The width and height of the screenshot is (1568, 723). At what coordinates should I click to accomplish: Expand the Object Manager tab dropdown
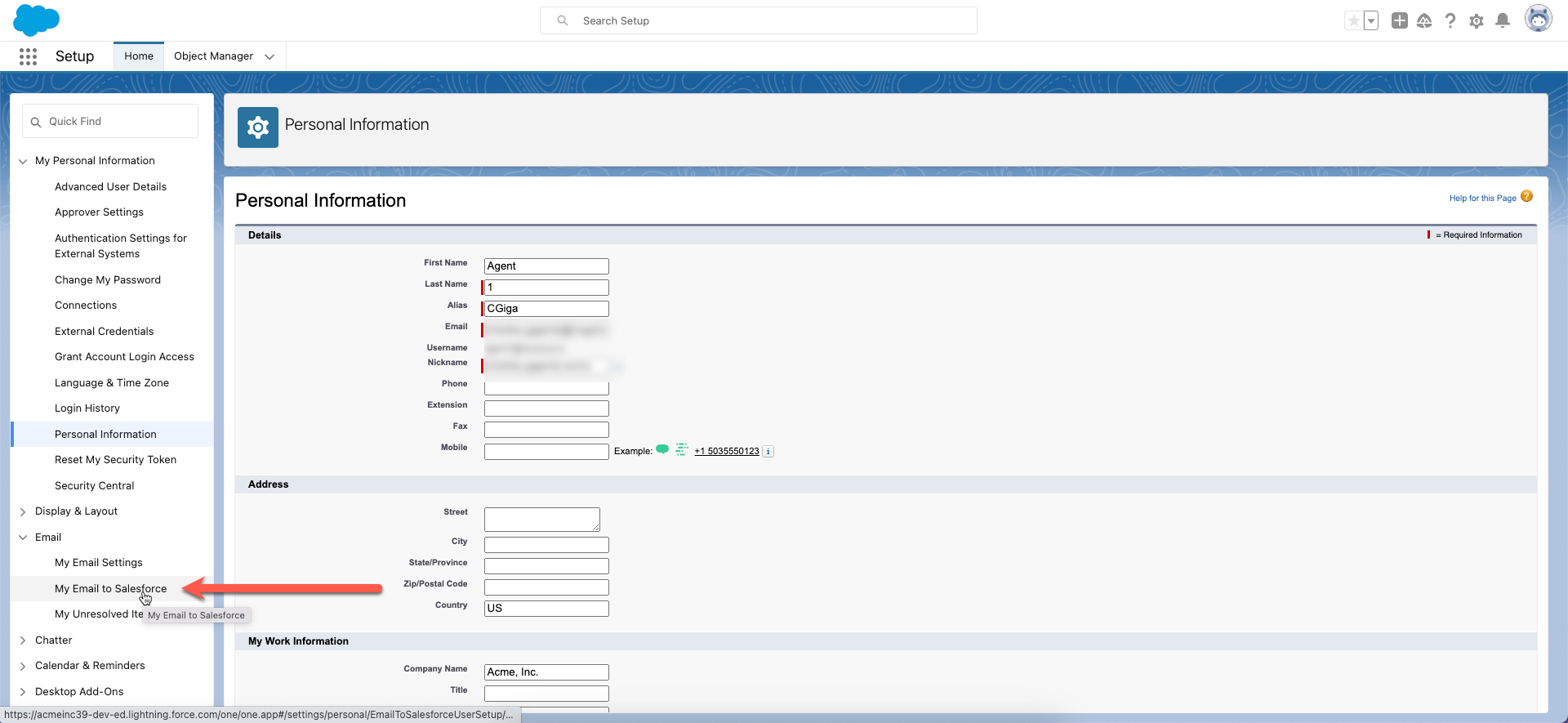pos(269,56)
